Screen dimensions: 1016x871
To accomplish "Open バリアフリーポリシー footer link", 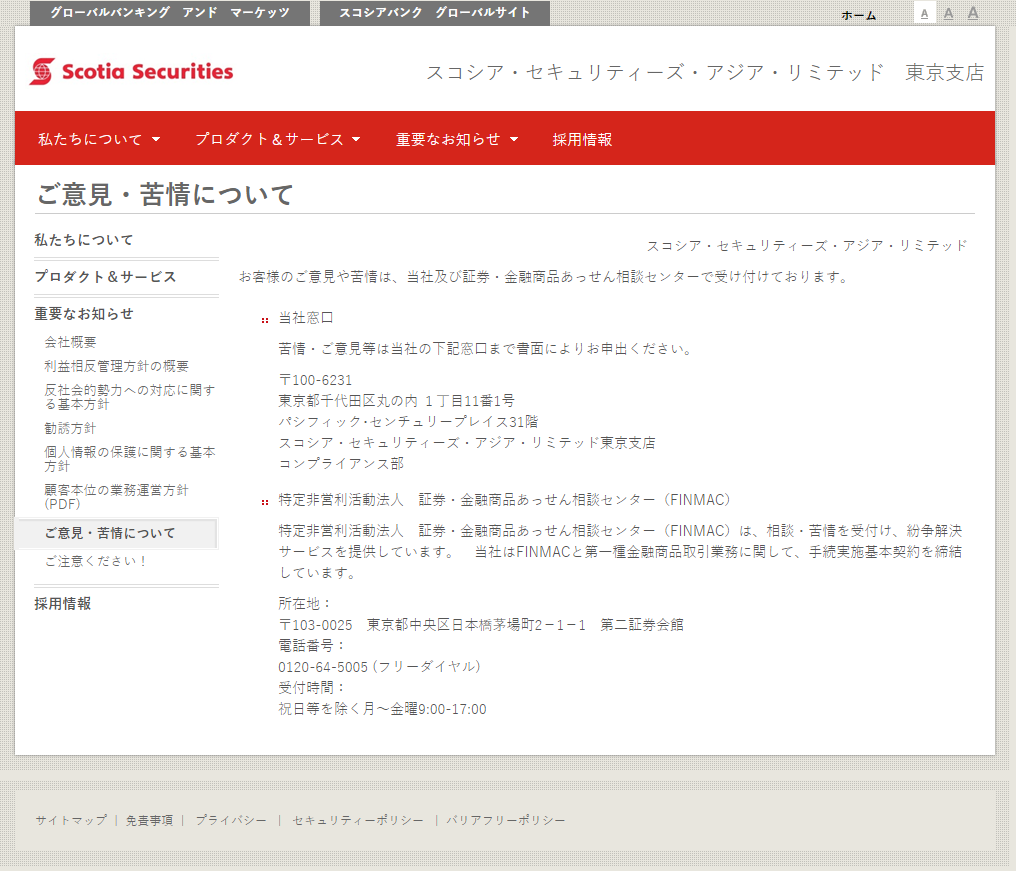I will tap(505, 820).
